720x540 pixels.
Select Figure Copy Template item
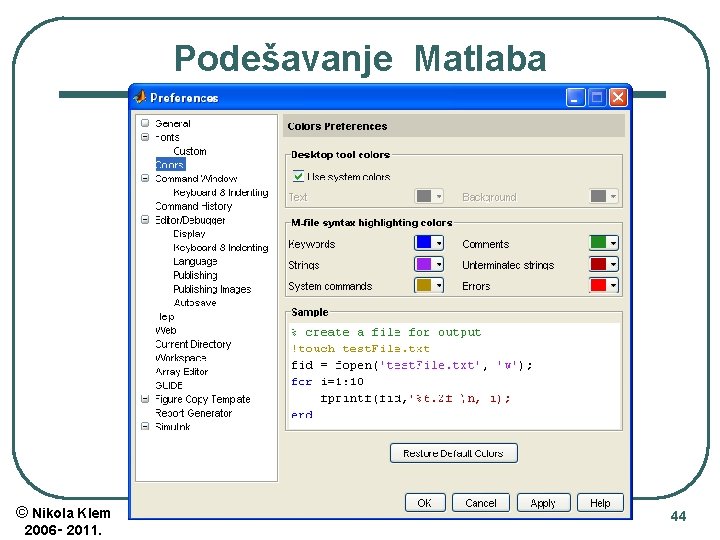pyautogui.click(x=203, y=399)
